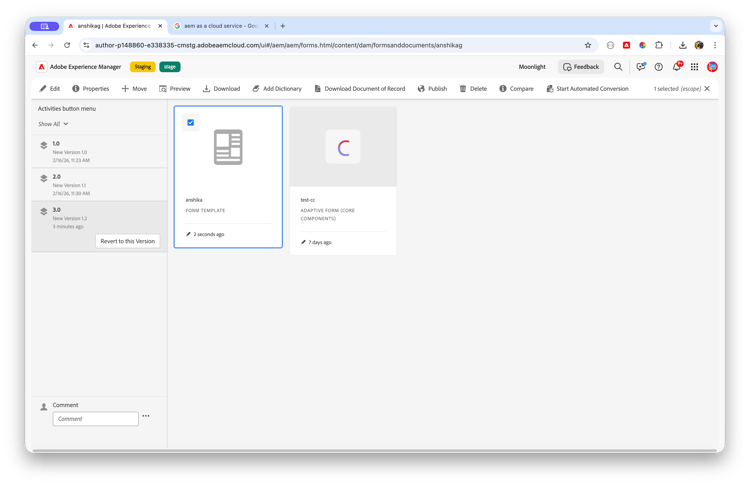Click the Staging environment badge

coord(143,67)
